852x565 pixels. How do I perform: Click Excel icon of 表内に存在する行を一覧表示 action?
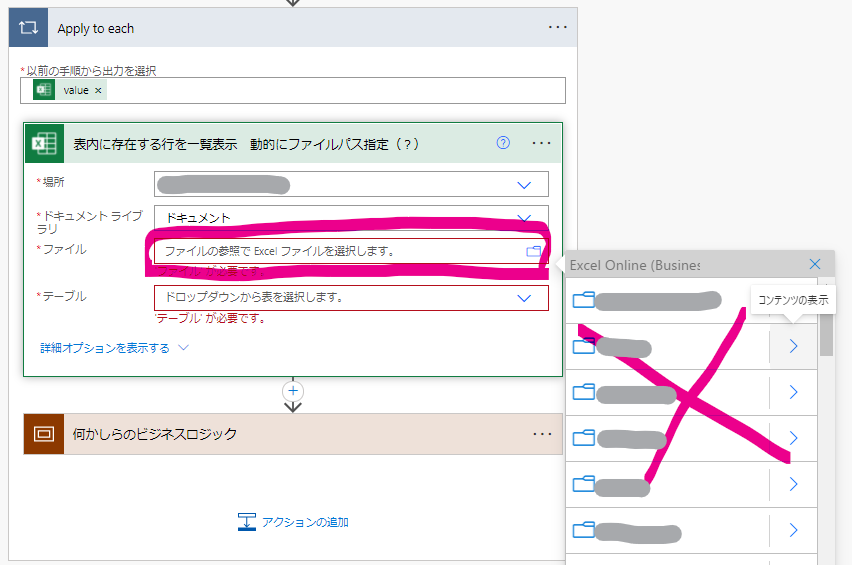point(44,143)
